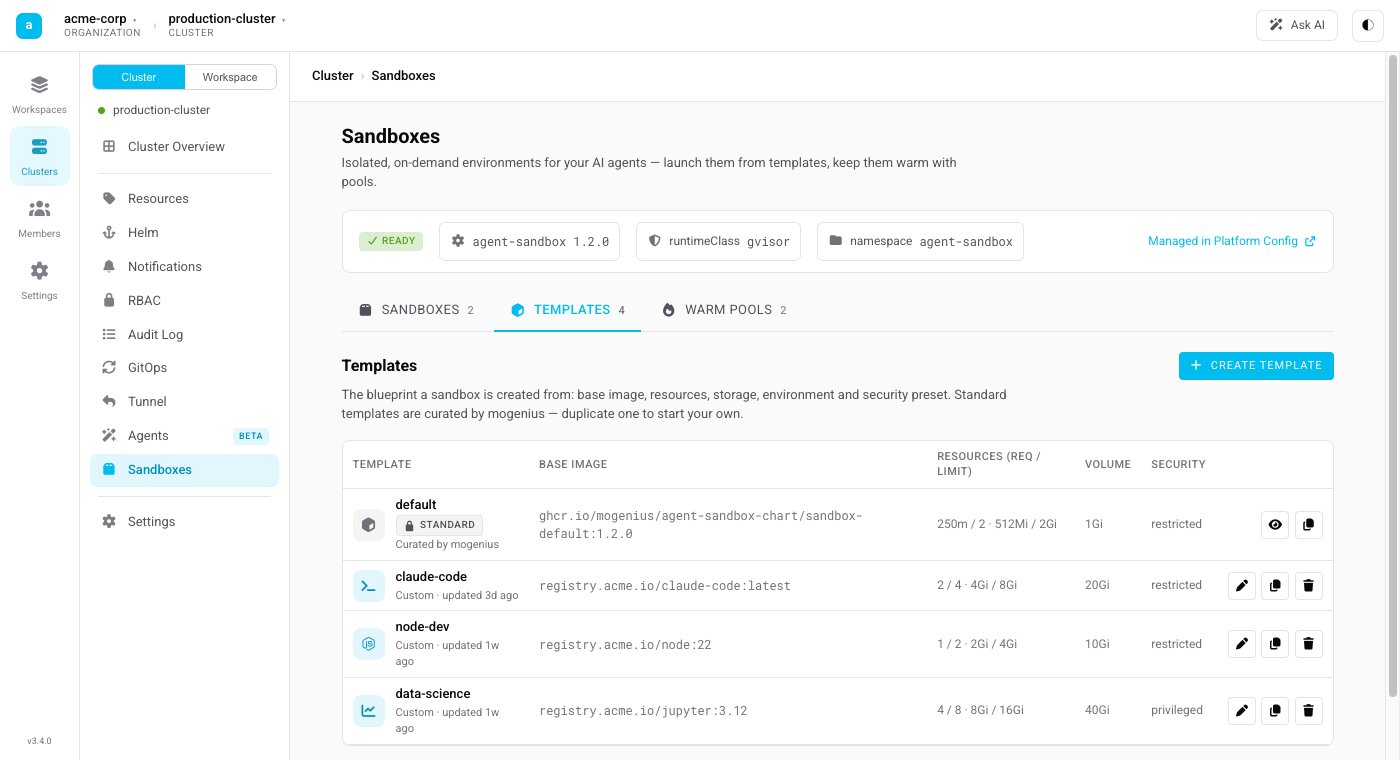Open the Agents beta page
This screenshot has width=1400, height=760.
pyautogui.click(x=184, y=436)
